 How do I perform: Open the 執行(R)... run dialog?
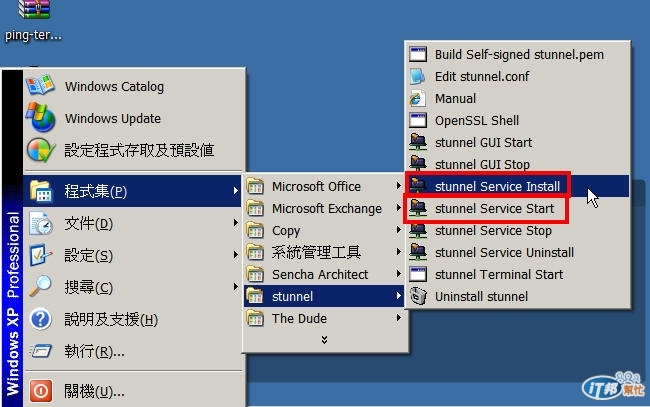(x=133, y=351)
